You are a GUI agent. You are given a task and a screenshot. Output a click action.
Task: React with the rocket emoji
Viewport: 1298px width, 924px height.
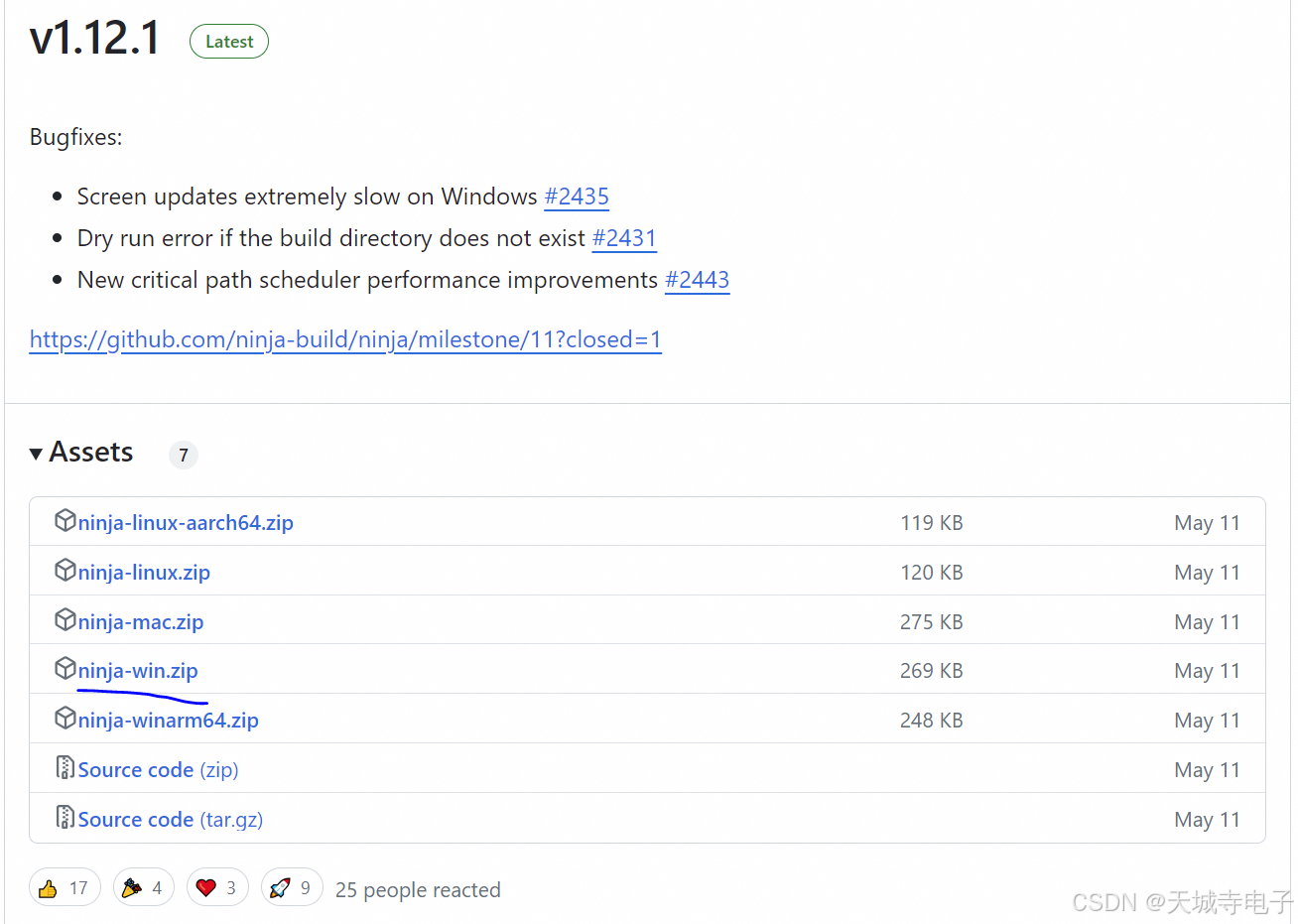coord(292,887)
